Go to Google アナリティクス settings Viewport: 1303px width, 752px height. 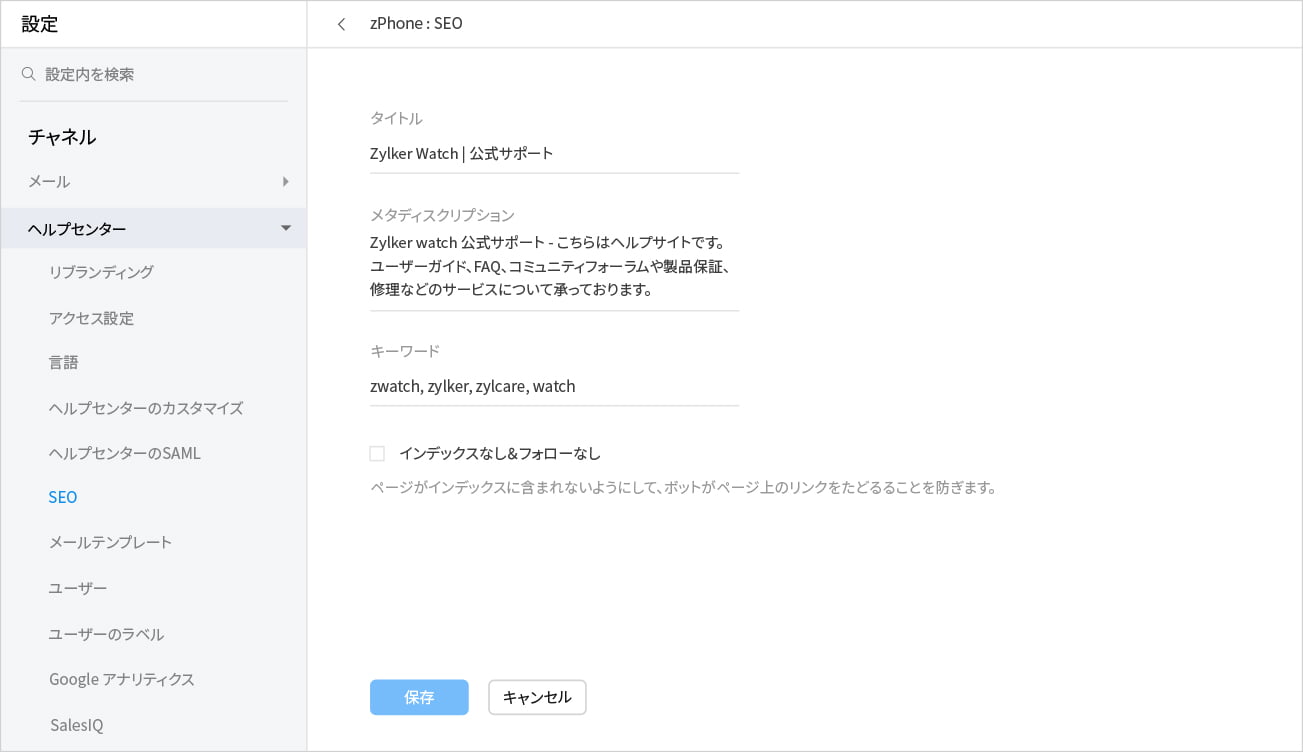pos(122,679)
